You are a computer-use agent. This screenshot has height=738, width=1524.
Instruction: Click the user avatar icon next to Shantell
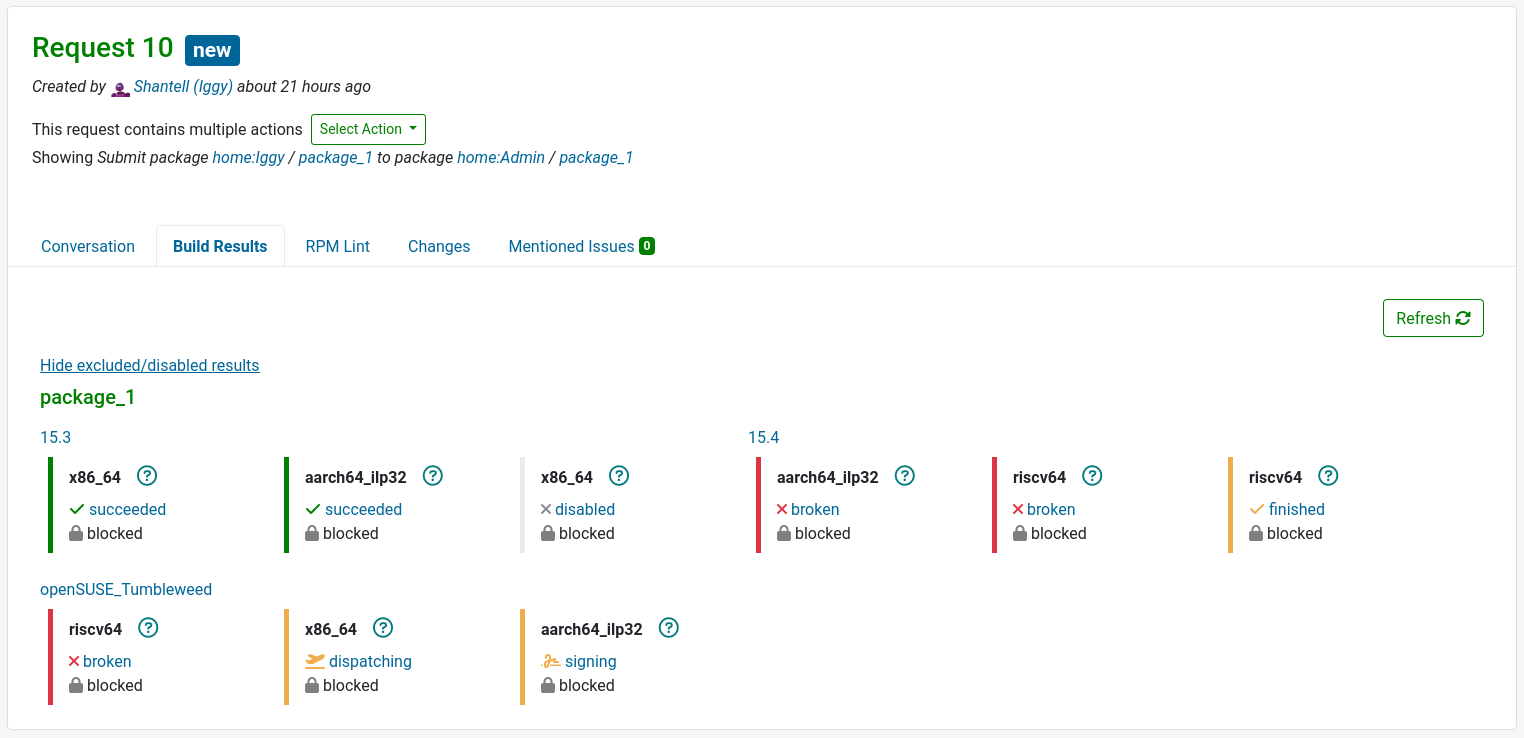coord(120,88)
